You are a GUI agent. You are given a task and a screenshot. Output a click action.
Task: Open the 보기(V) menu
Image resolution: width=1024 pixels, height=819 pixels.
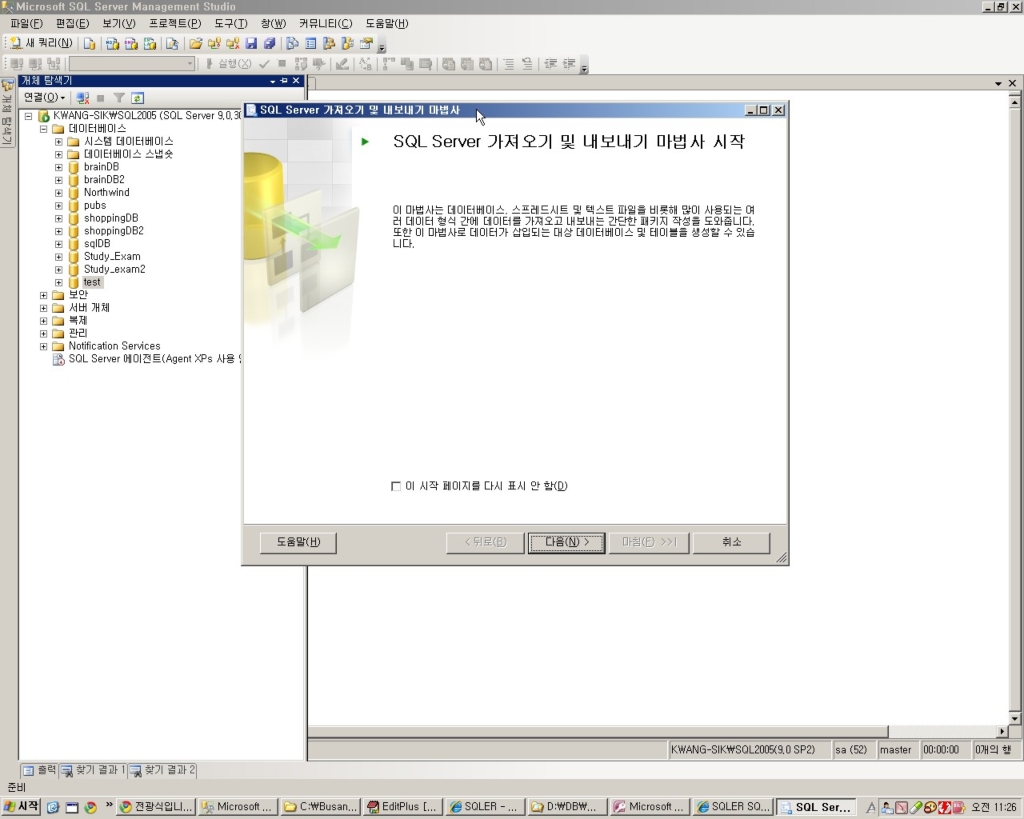[119, 24]
